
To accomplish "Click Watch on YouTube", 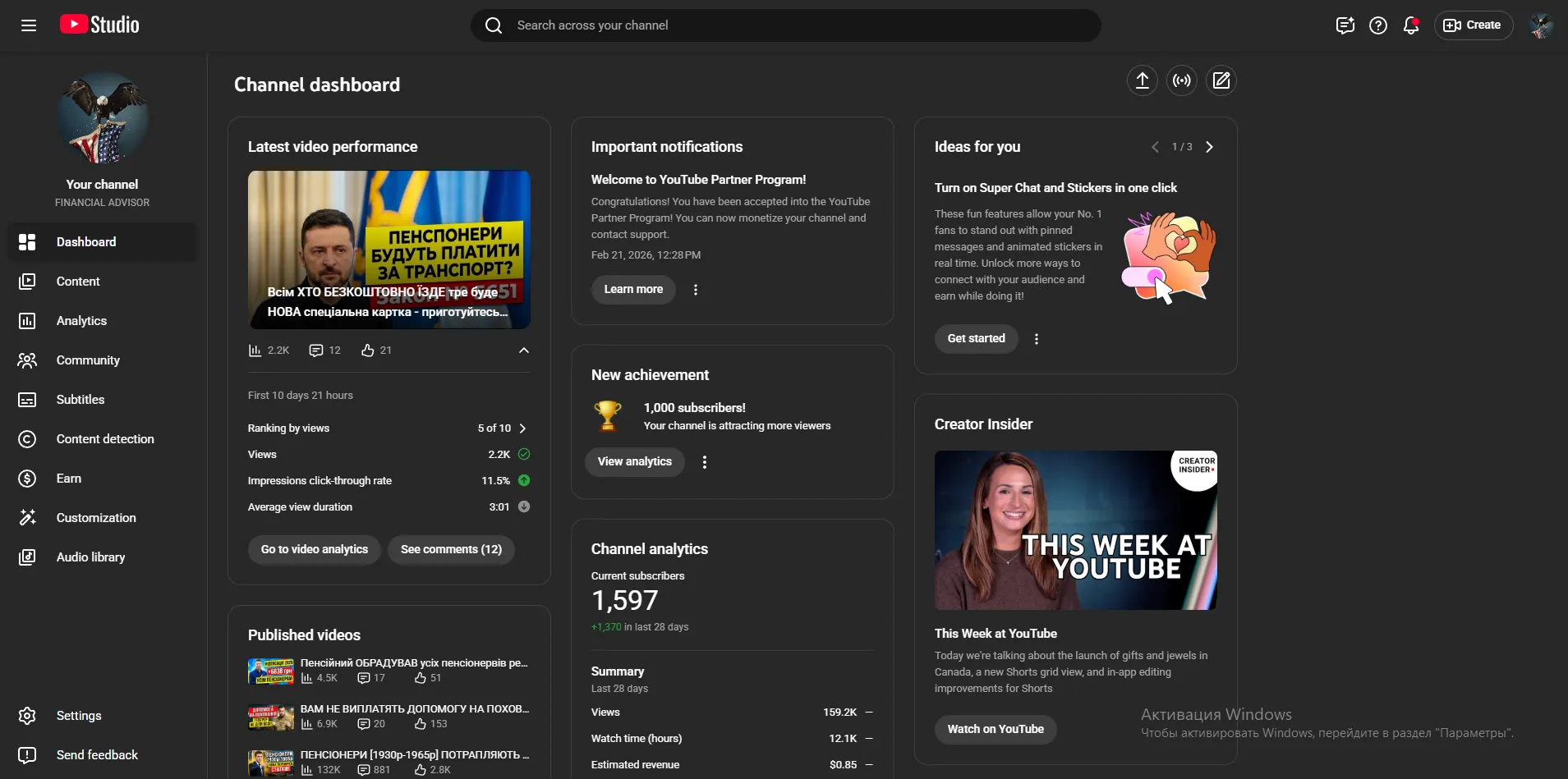I will tap(996, 729).
